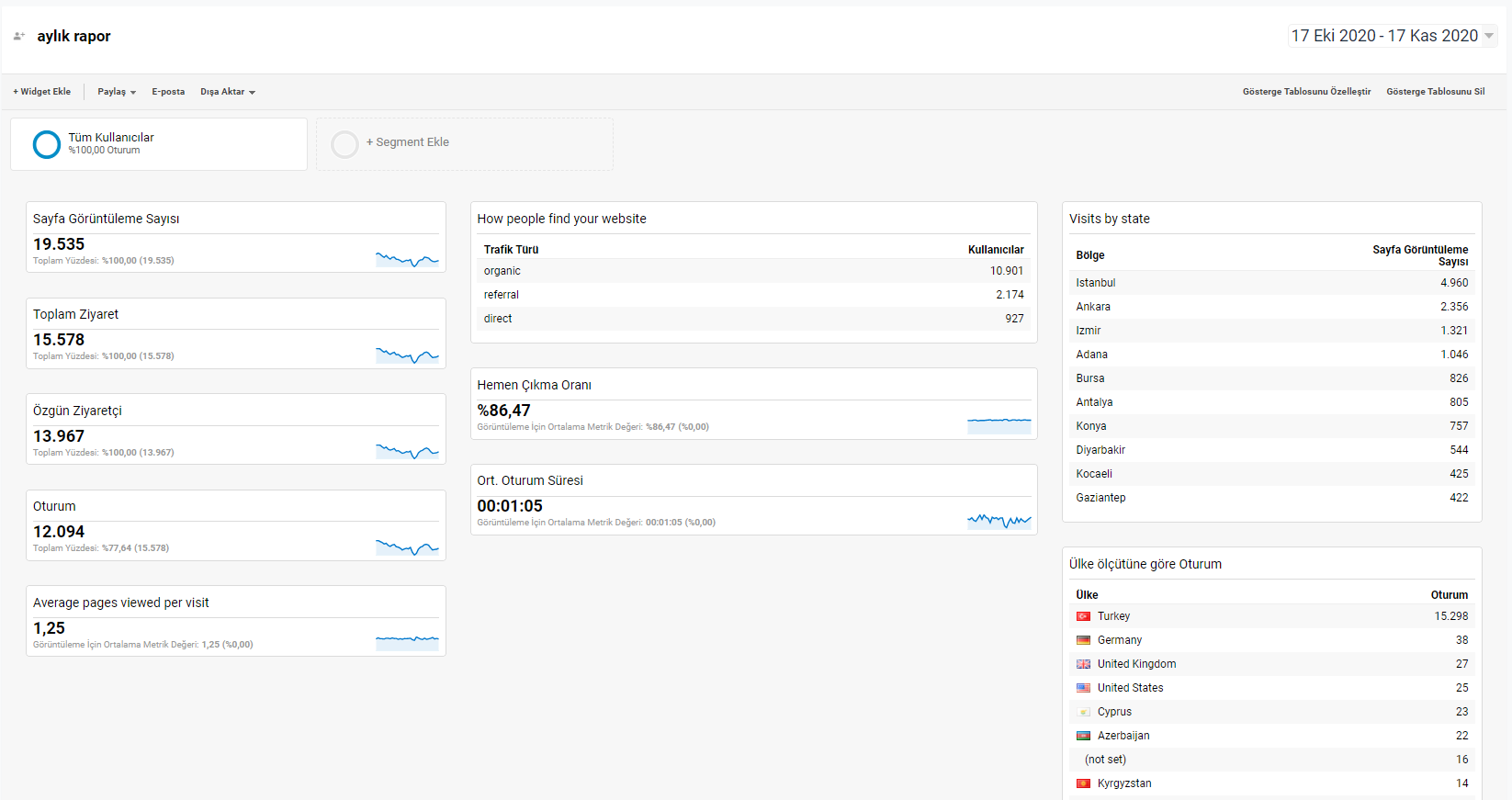The image size is (1512, 800).
Task: Click the Turkey flag icon
Action: pyautogui.click(x=1084, y=616)
